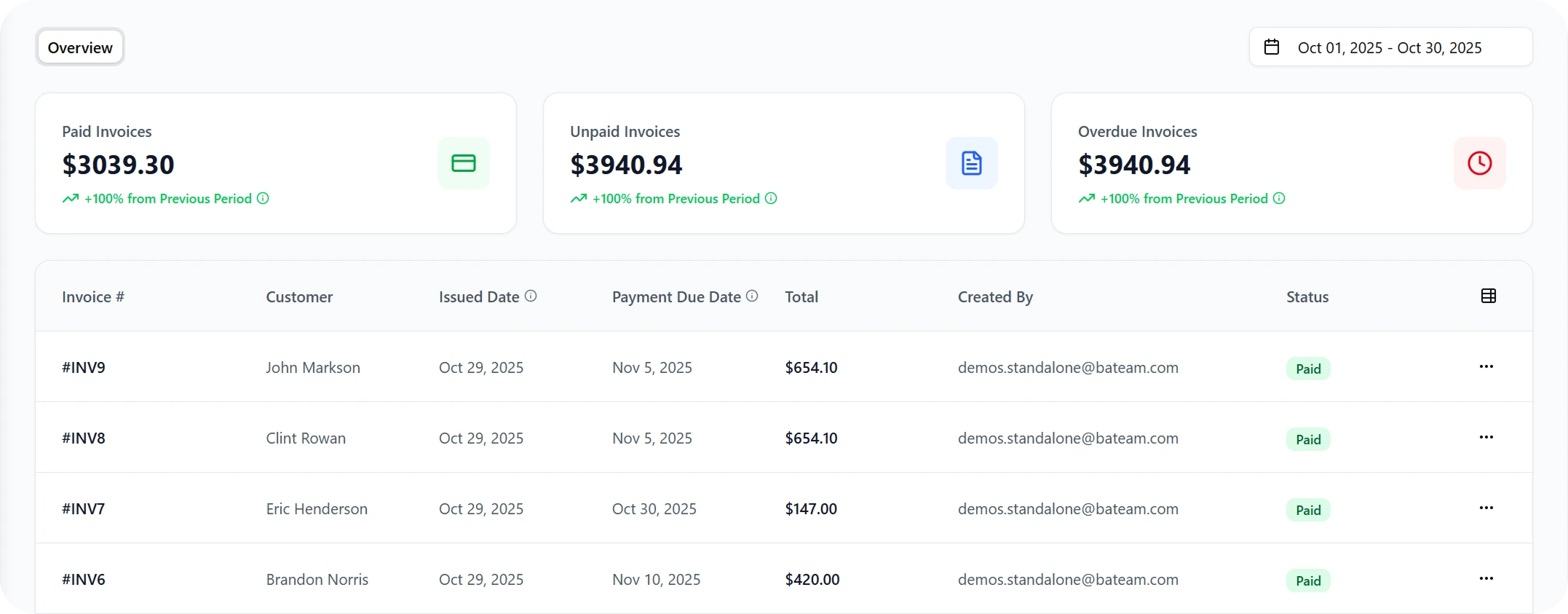Click the red clock icon for Overdue Invoices
The height and width of the screenshot is (614, 1568).
1480,163
